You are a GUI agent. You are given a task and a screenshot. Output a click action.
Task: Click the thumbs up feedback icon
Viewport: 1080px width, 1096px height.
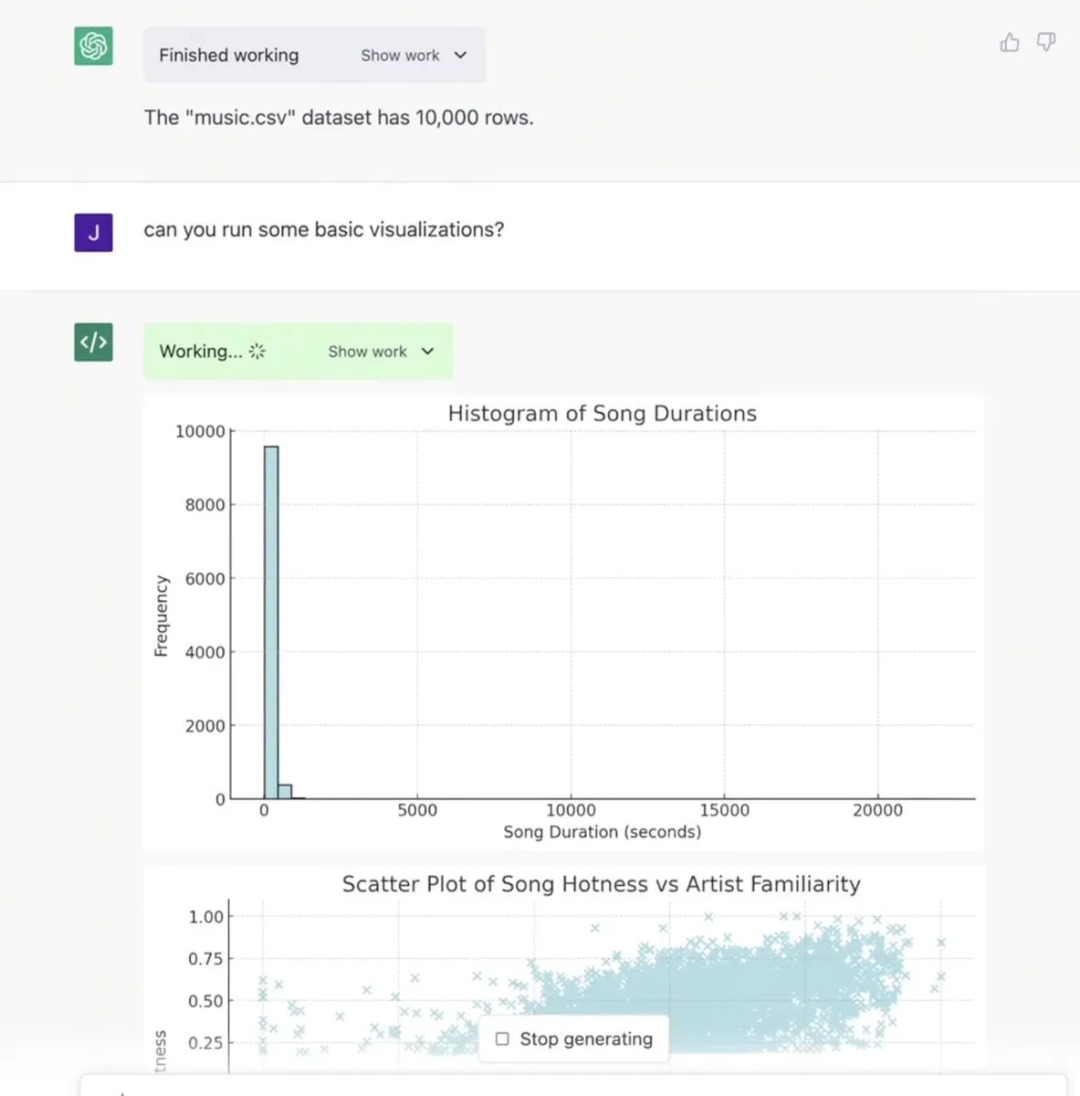coord(1009,43)
